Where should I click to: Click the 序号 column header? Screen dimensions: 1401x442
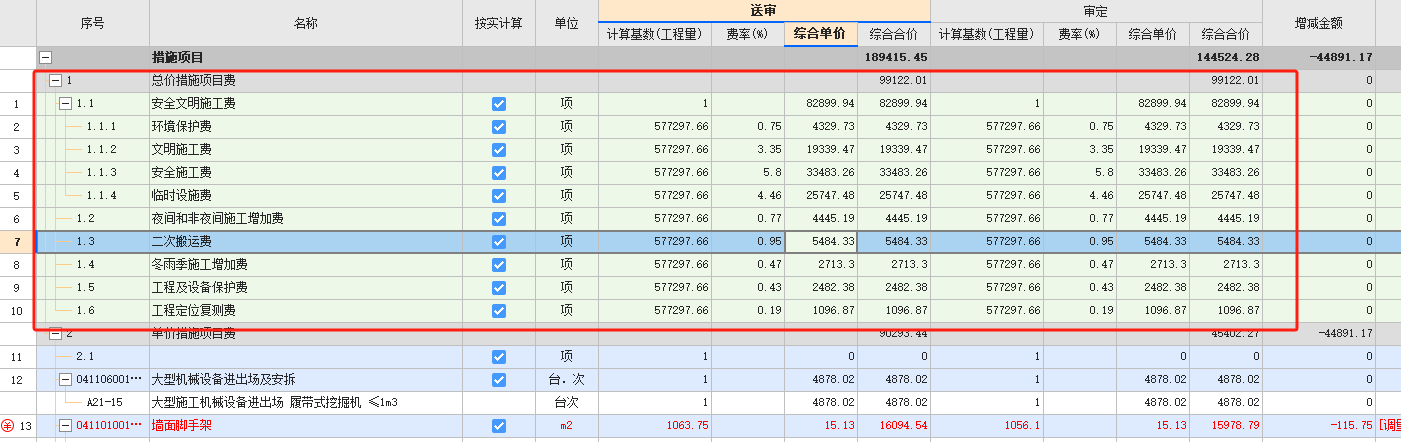92,23
